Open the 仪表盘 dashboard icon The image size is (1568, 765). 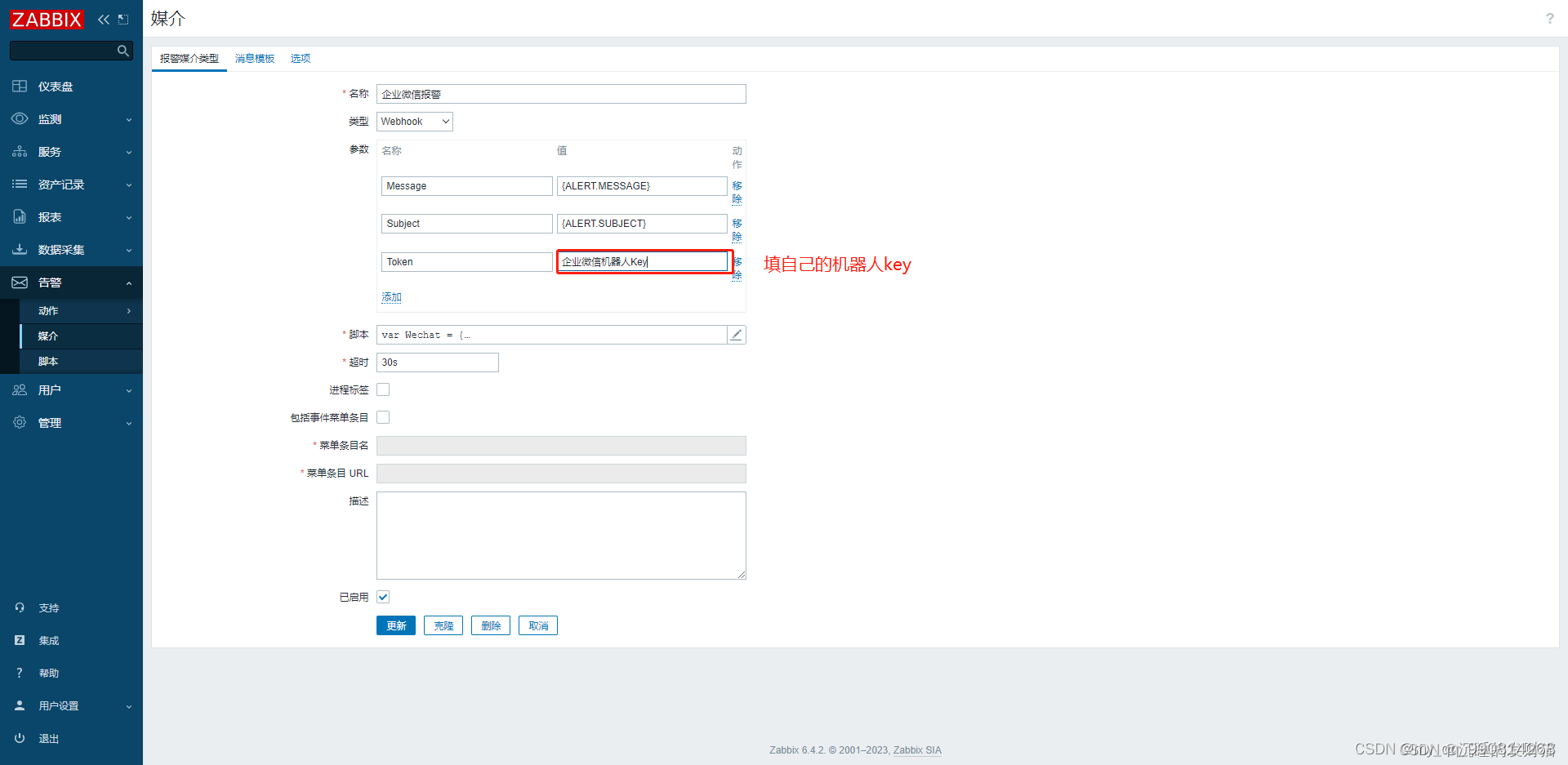[20, 87]
